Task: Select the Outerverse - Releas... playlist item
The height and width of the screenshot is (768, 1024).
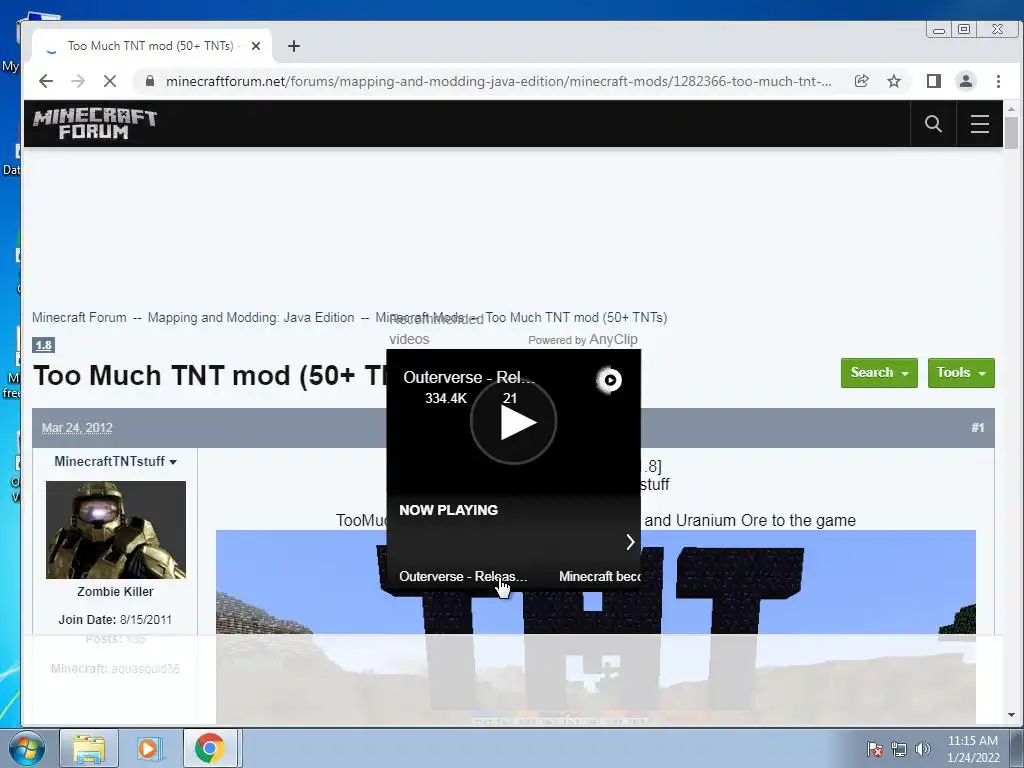Action: (463, 576)
